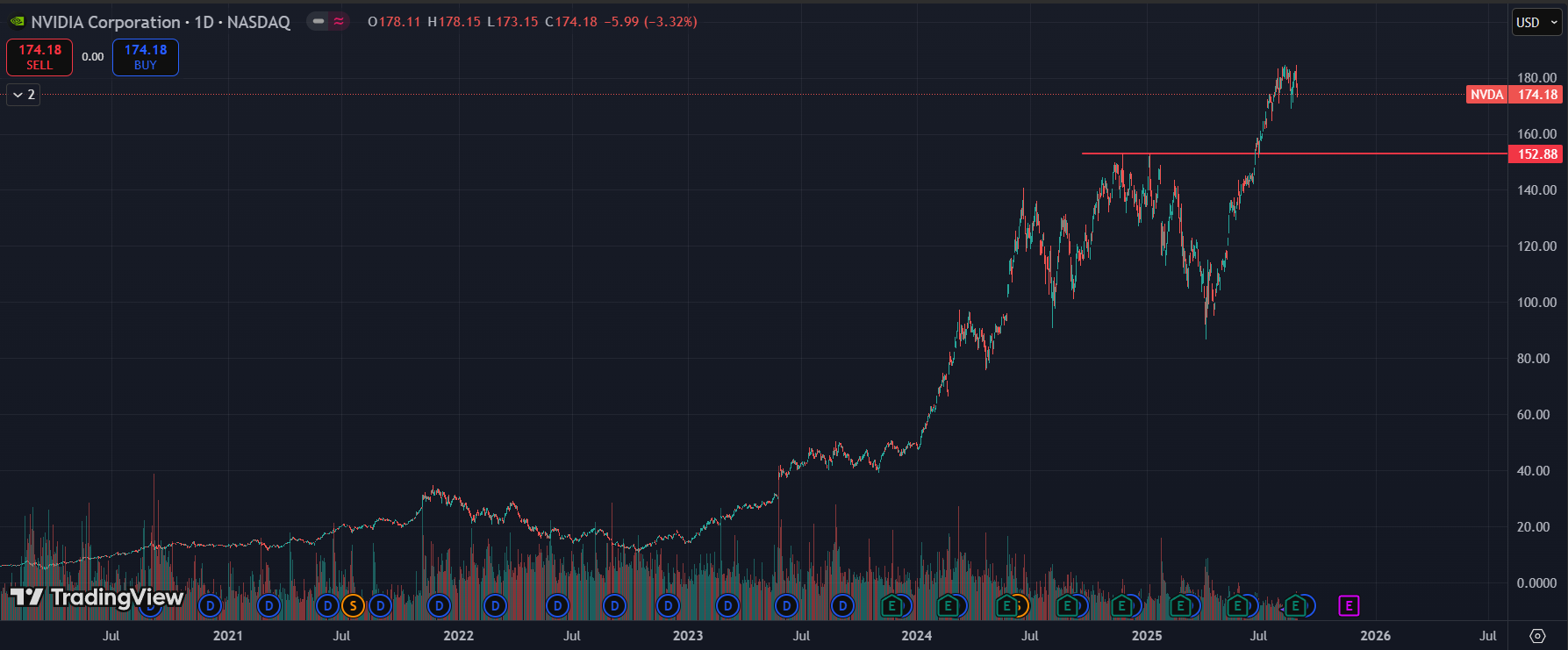Click the 152.88 price label on axis
This screenshot has height=650, width=1568.
click(x=1536, y=154)
